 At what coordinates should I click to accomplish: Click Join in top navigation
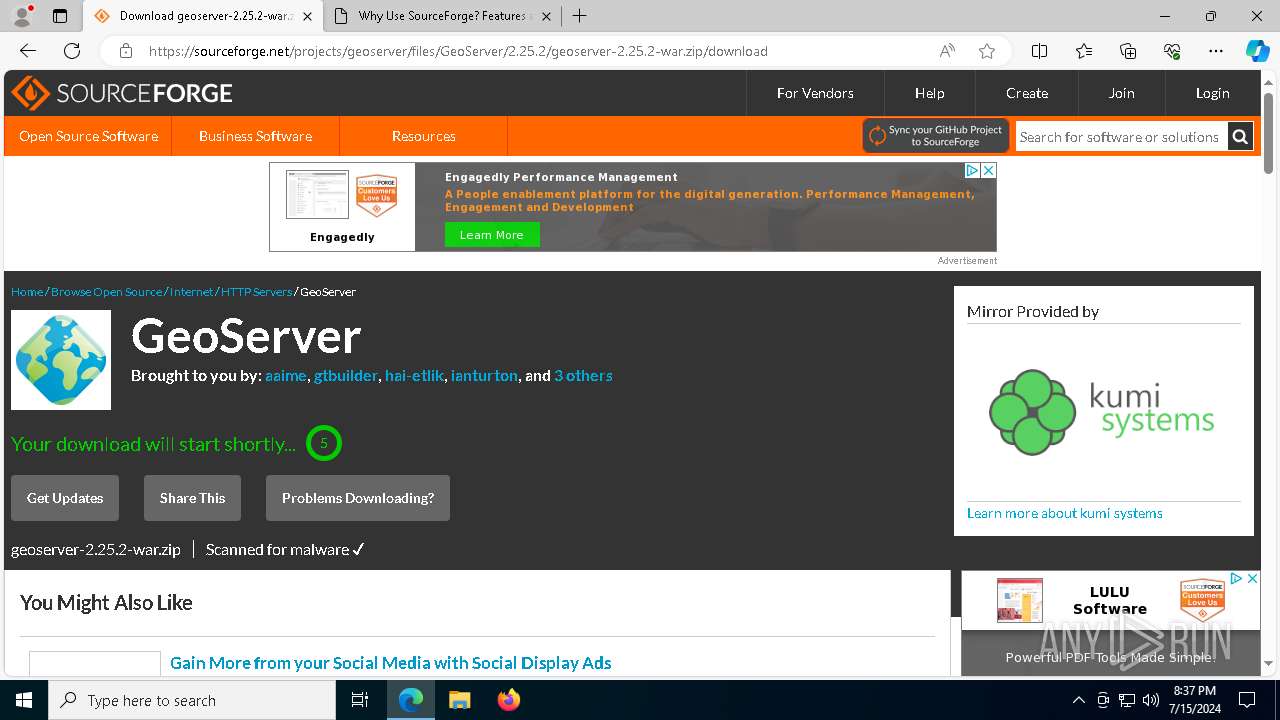(x=1121, y=93)
